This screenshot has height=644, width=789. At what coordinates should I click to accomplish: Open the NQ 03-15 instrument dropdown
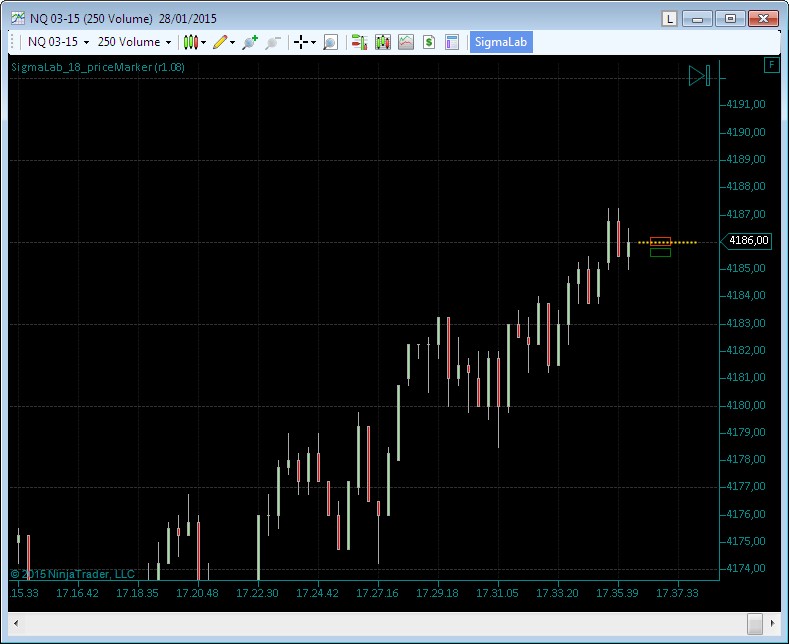(x=58, y=42)
